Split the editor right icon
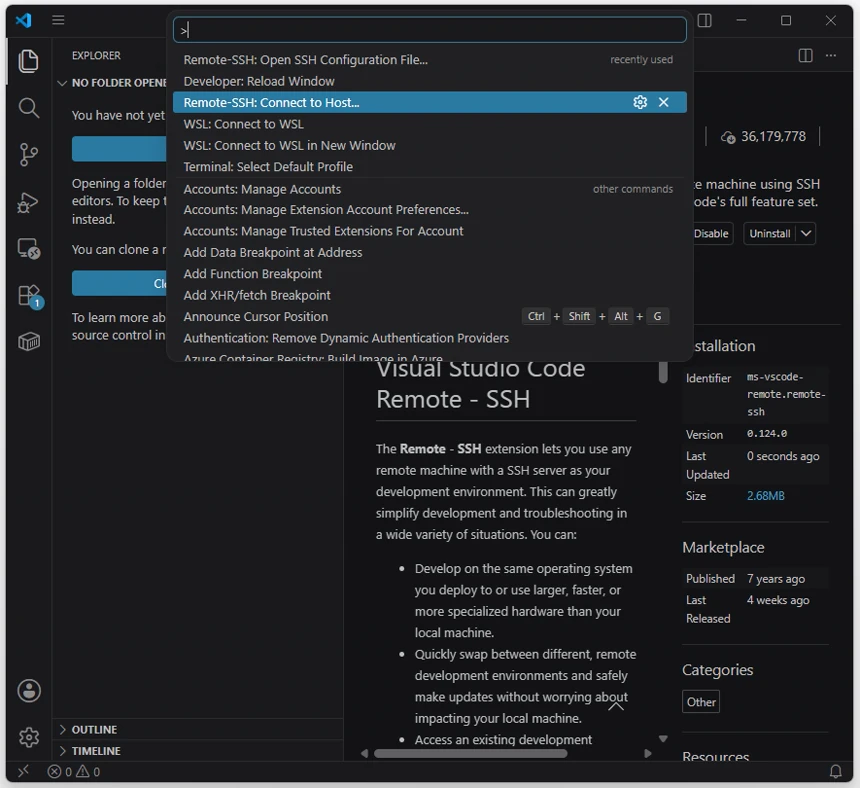 [805, 55]
